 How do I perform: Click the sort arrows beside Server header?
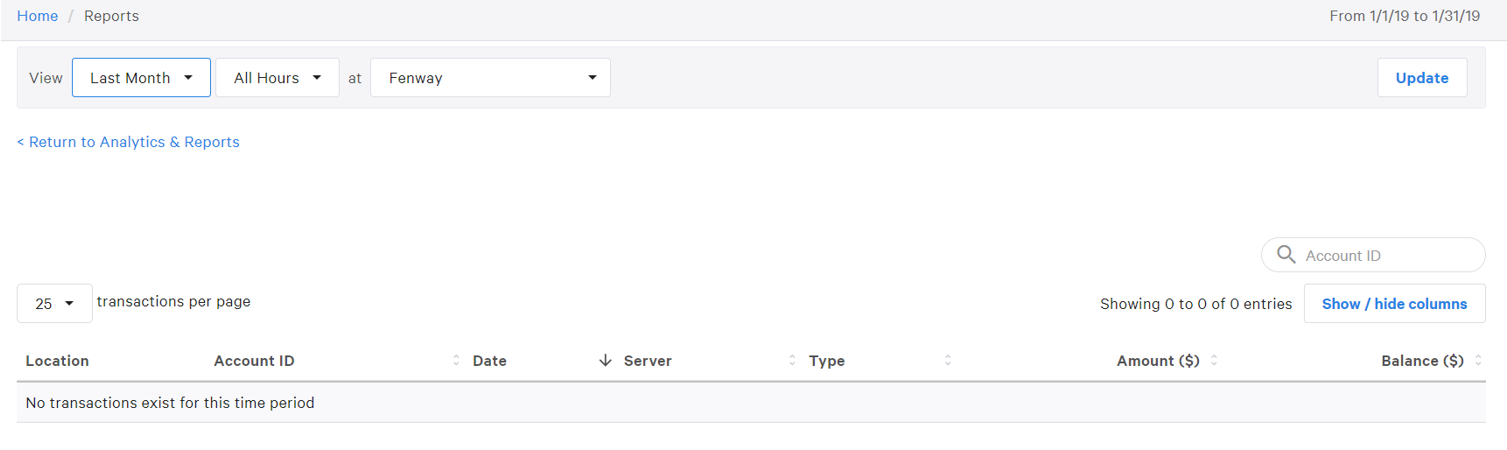(x=792, y=361)
